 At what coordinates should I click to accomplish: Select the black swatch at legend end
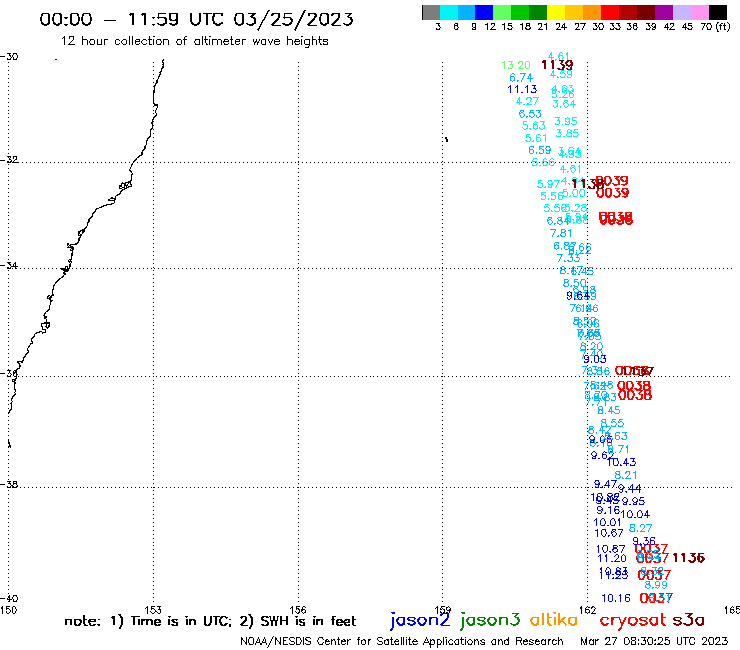[x=718, y=12]
